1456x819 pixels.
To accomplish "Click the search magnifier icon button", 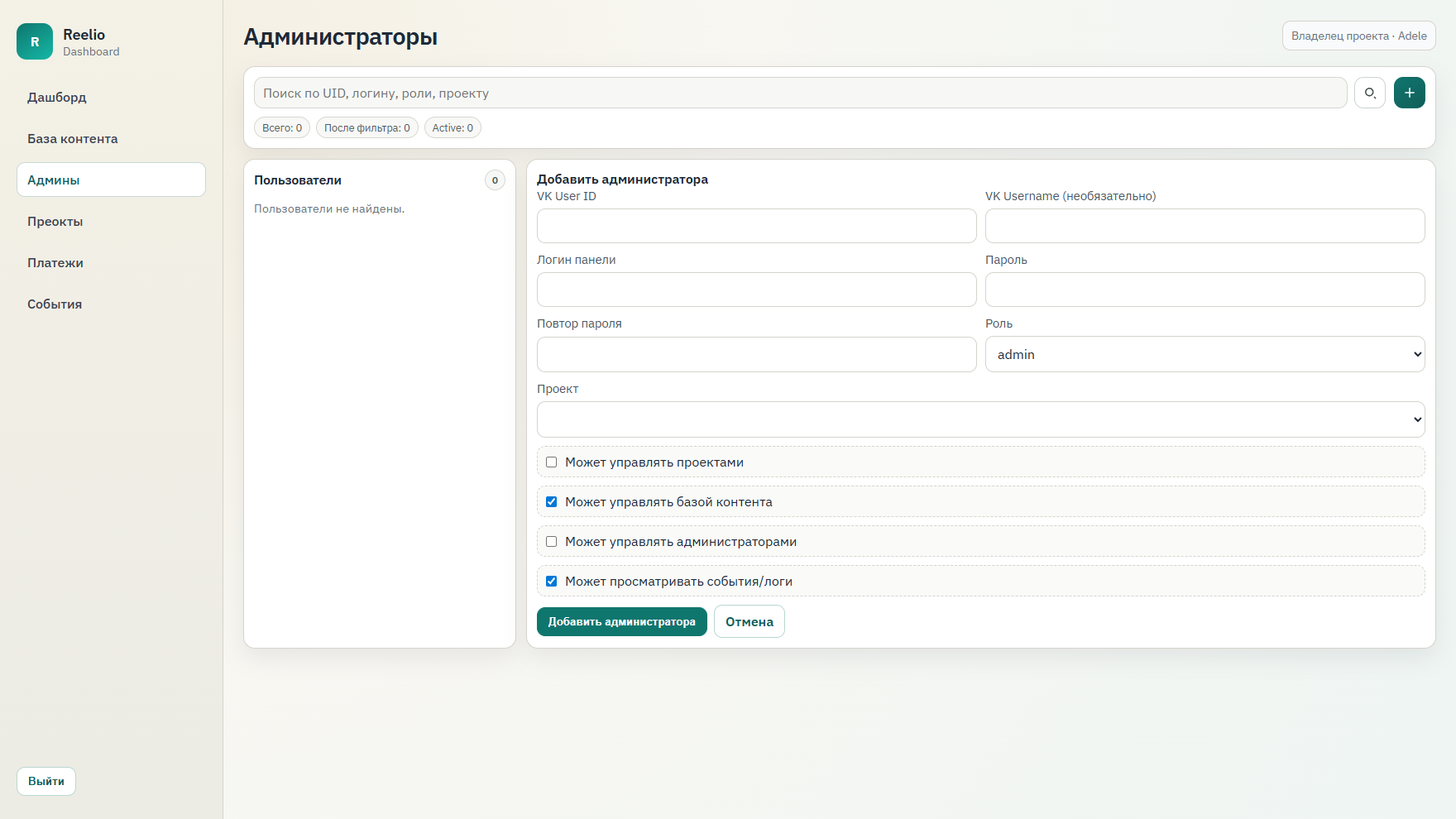I will coord(1370,93).
